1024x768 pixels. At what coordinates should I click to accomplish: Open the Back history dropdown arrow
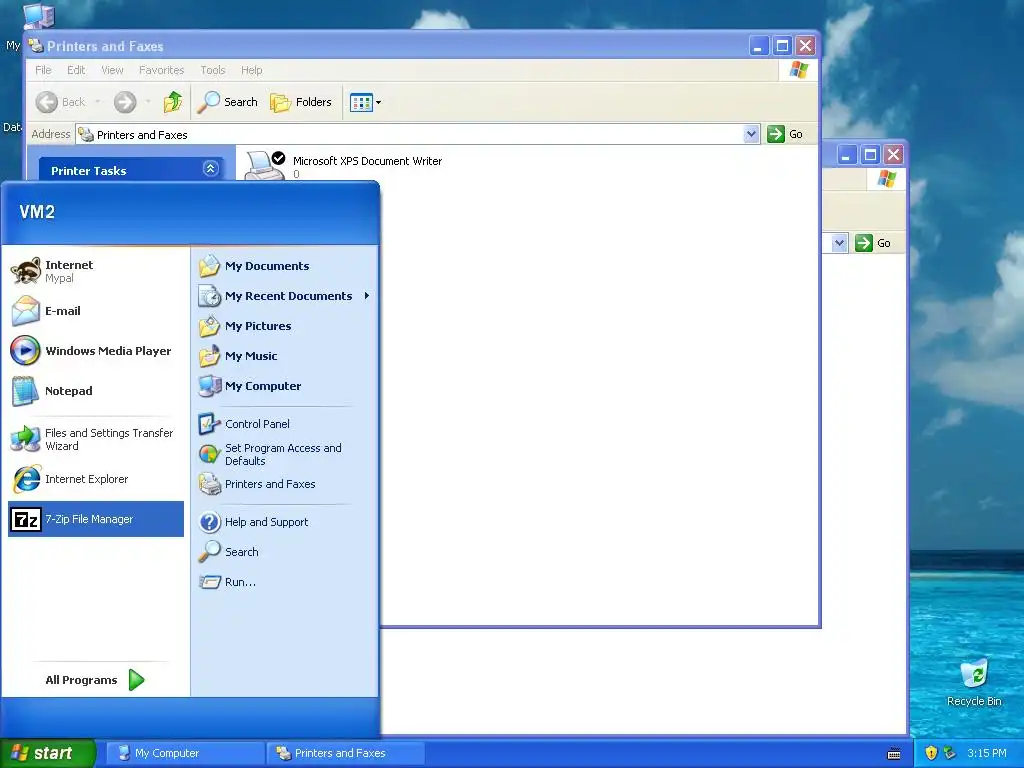click(98, 102)
